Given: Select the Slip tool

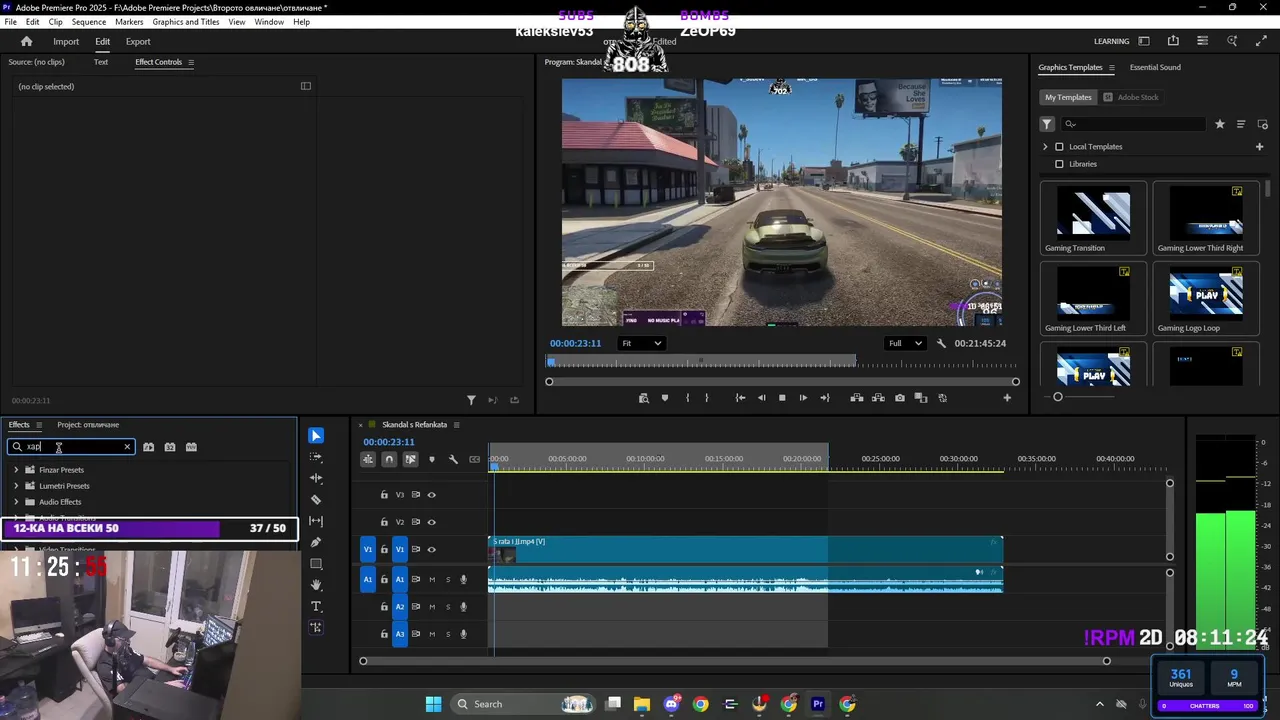Looking at the screenshot, I should click(x=316, y=521).
